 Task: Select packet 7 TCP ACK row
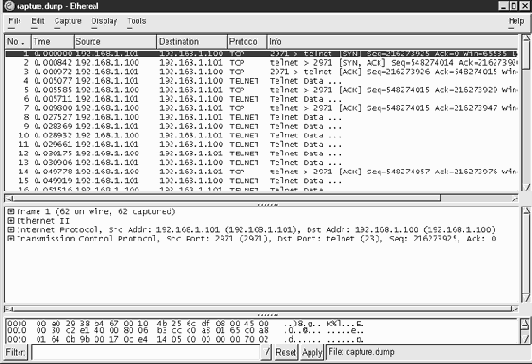tap(262, 108)
